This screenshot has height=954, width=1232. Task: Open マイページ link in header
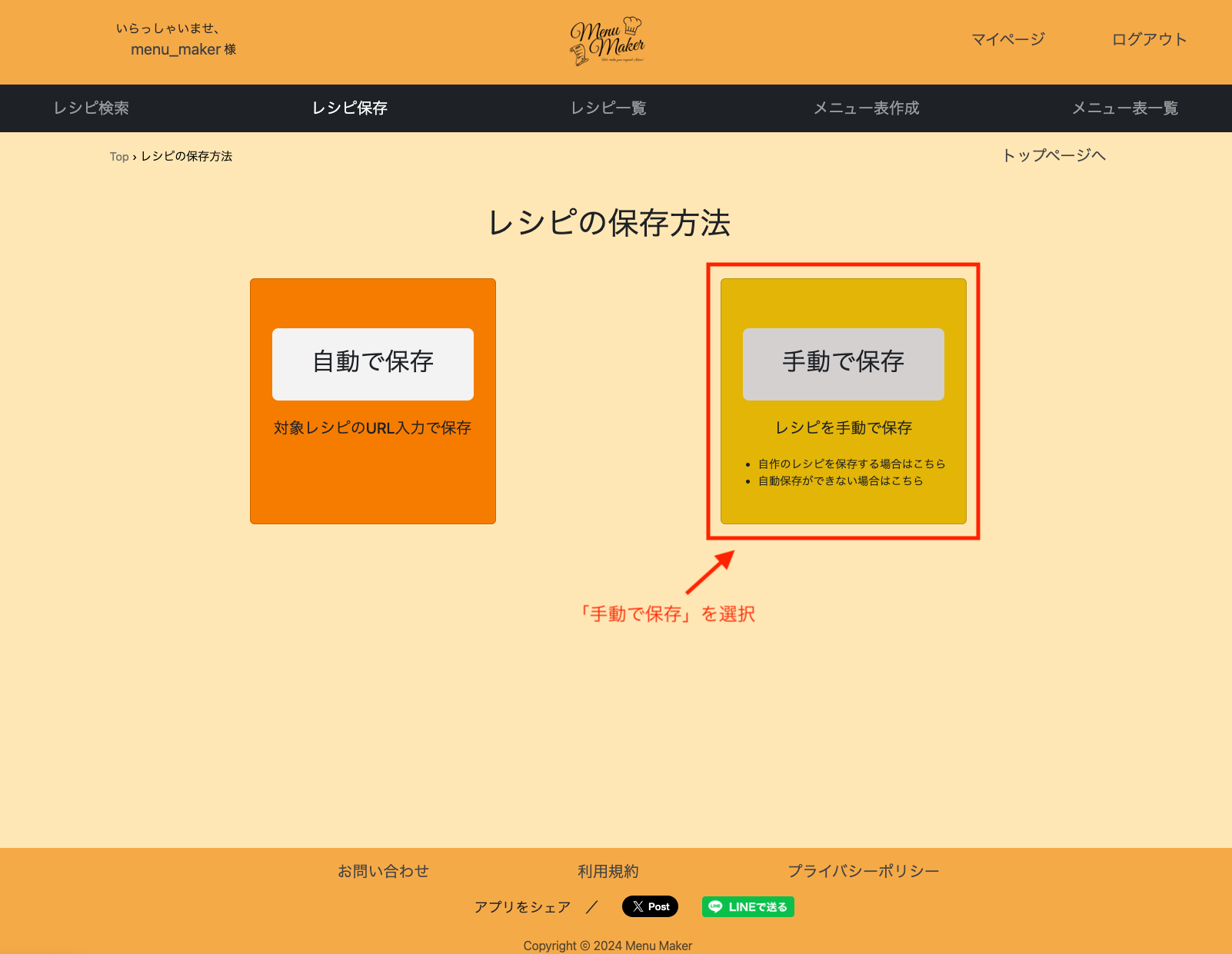(1008, 39)
